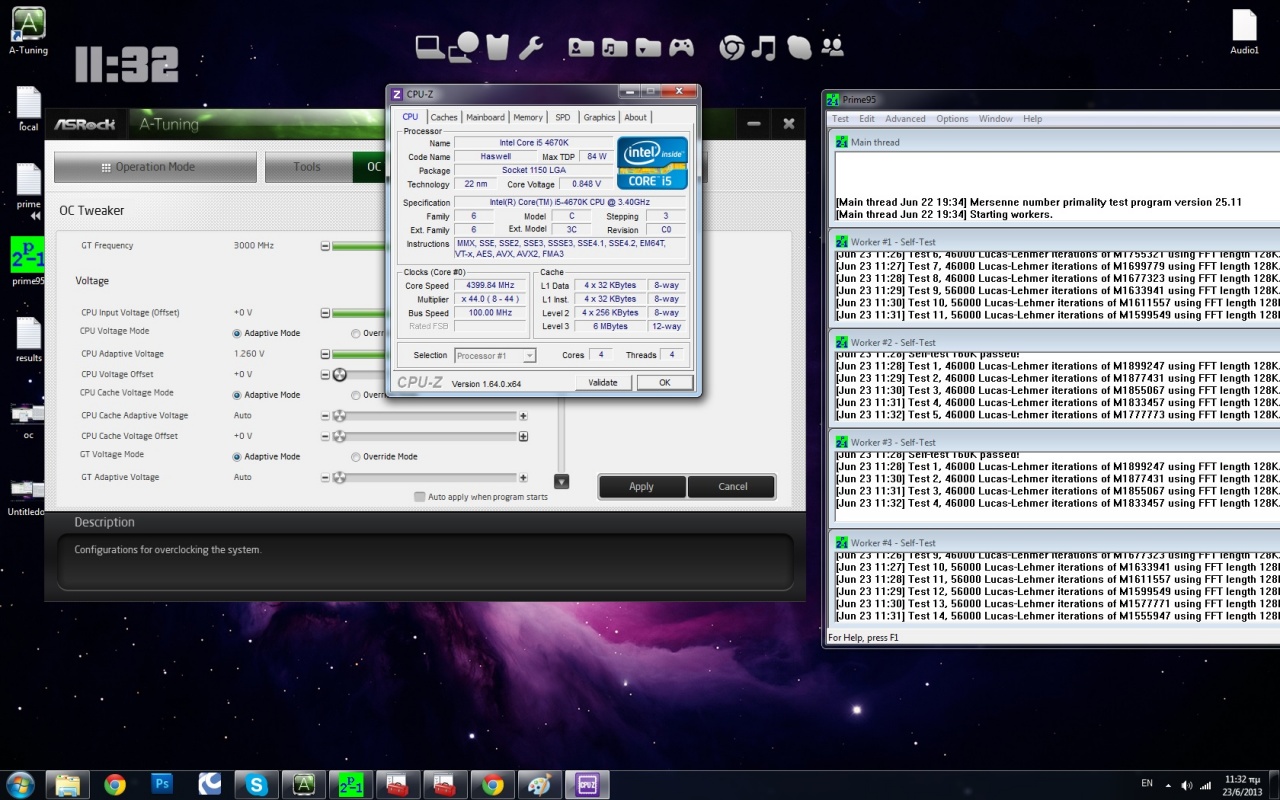Open the About tab in CPU-Z
Screen dimensions: 1280x800
tap(636, 117)
